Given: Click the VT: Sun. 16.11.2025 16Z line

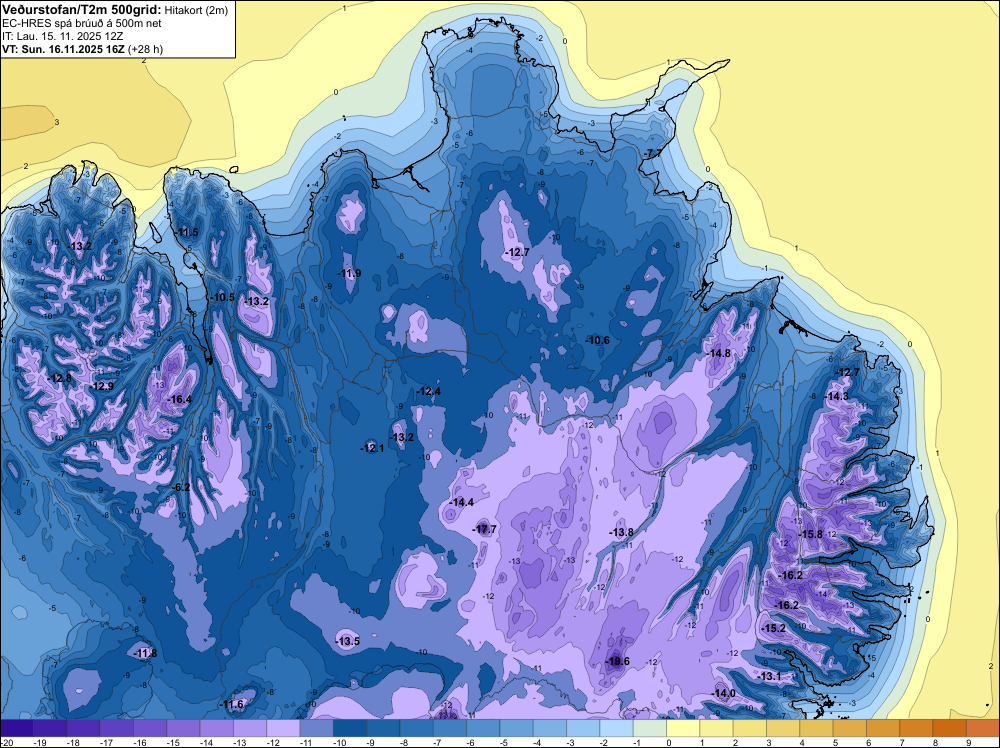Looking at the screenshot, I should tap(82, 49).
